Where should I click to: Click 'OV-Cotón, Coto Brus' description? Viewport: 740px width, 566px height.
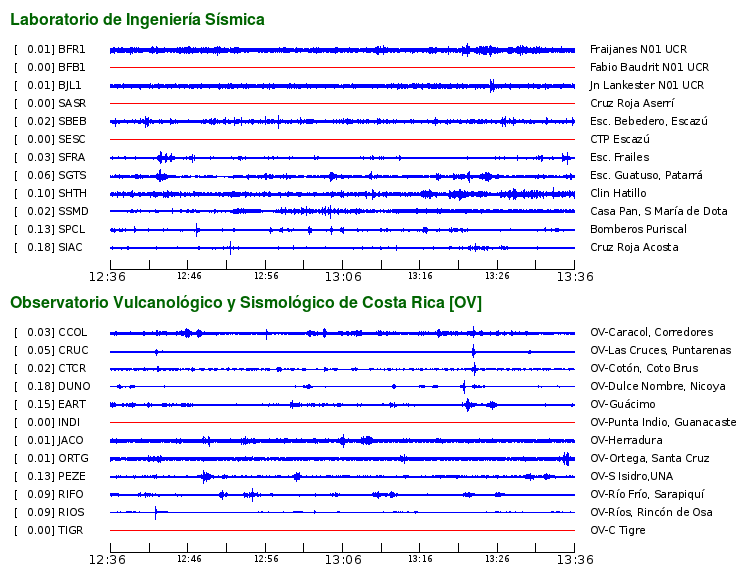tap(644, 368)
